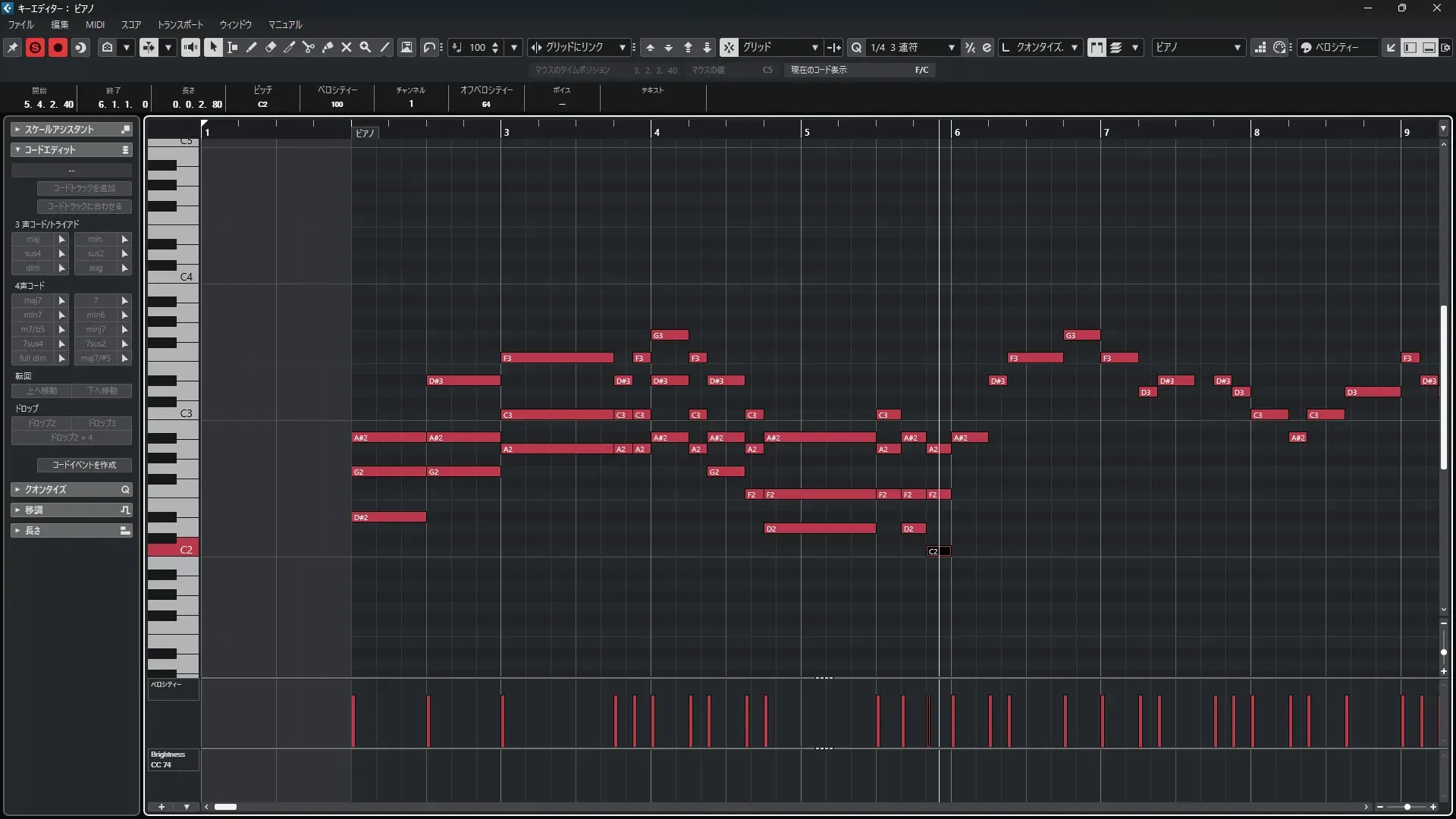Click bar 7 on the ruler

[x=1106, y=131]
